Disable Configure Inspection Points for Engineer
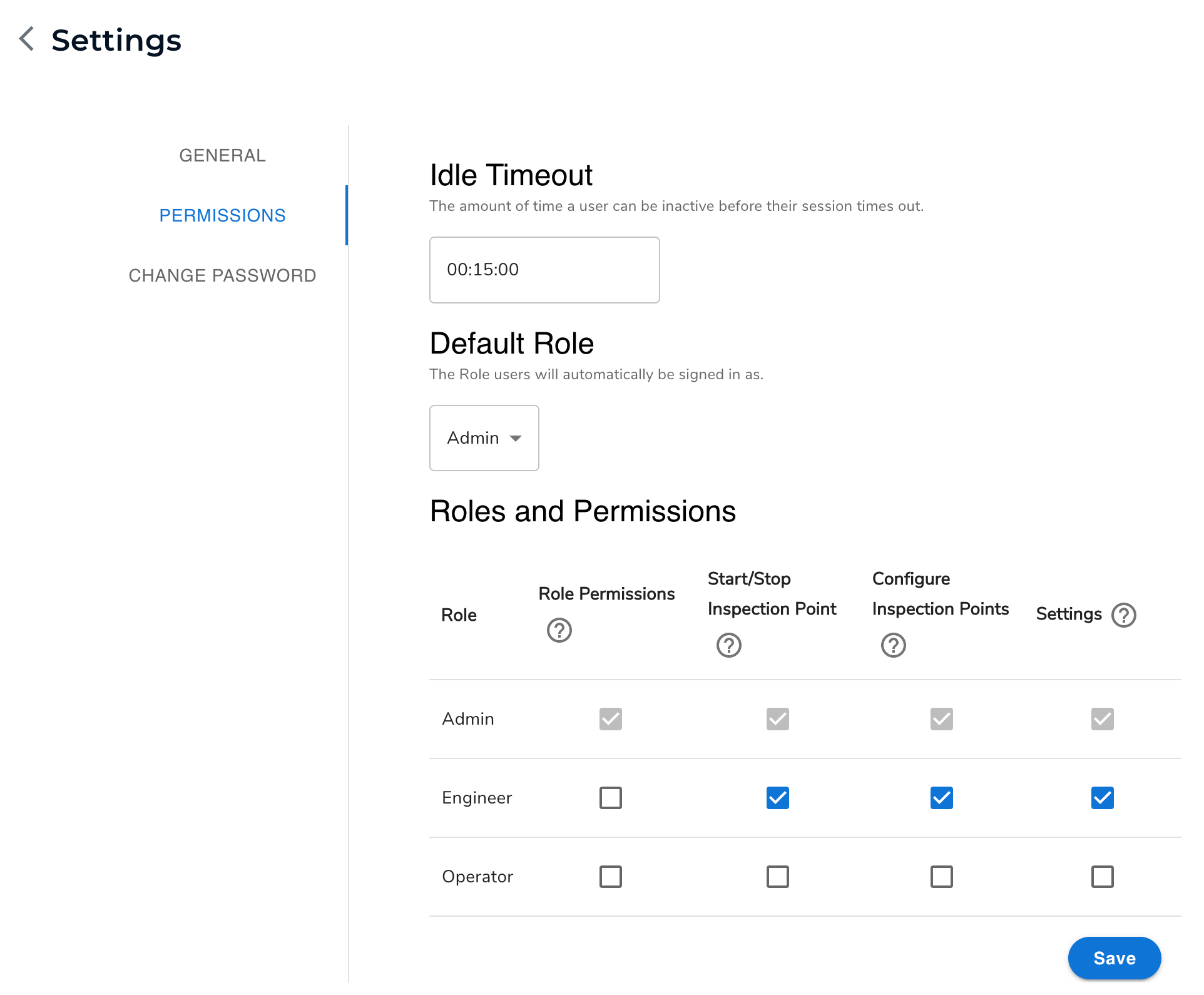Viewport: 1204px width, 995px height. pyautogui.click(x=941, y=797)
